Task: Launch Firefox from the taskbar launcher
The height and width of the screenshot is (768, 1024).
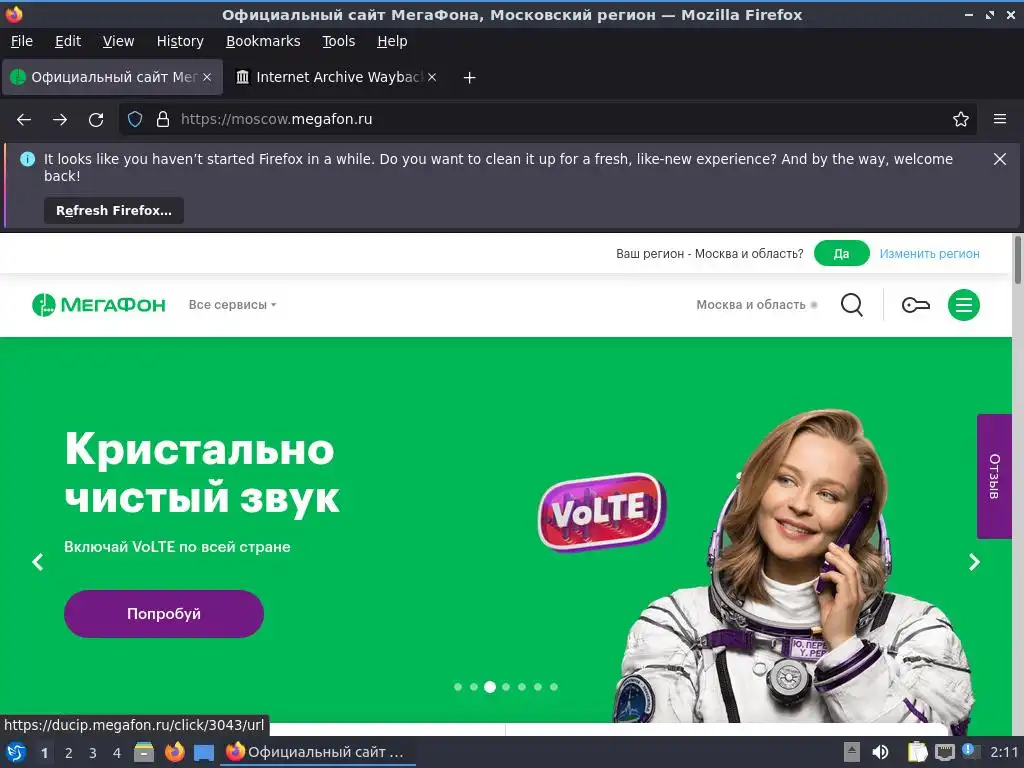Action: [x=174, y=752]
